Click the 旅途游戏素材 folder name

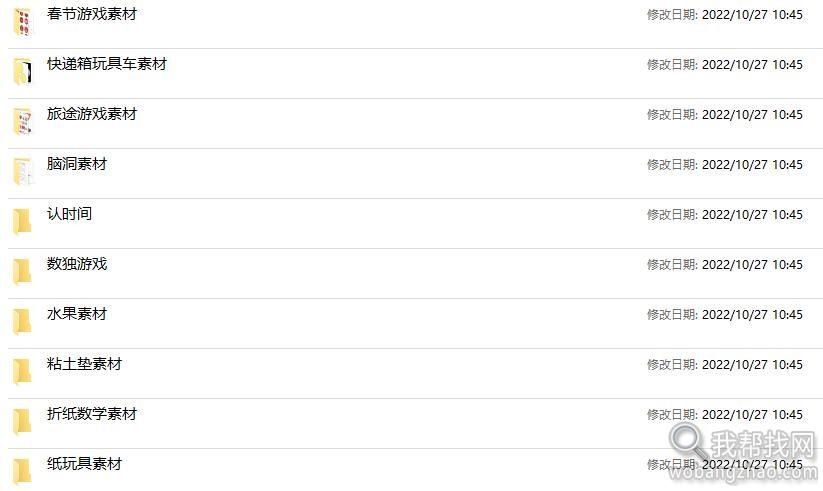pos(92,113)
